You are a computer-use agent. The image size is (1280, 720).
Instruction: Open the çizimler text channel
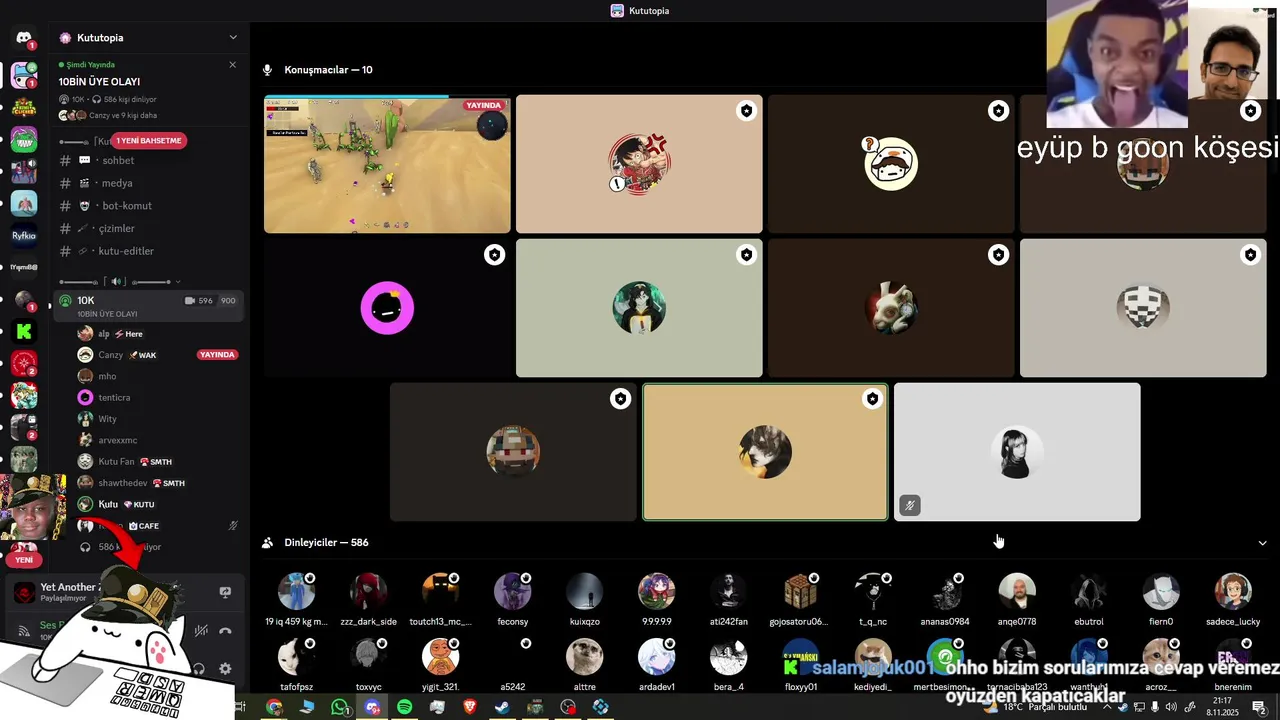(150, 229)
